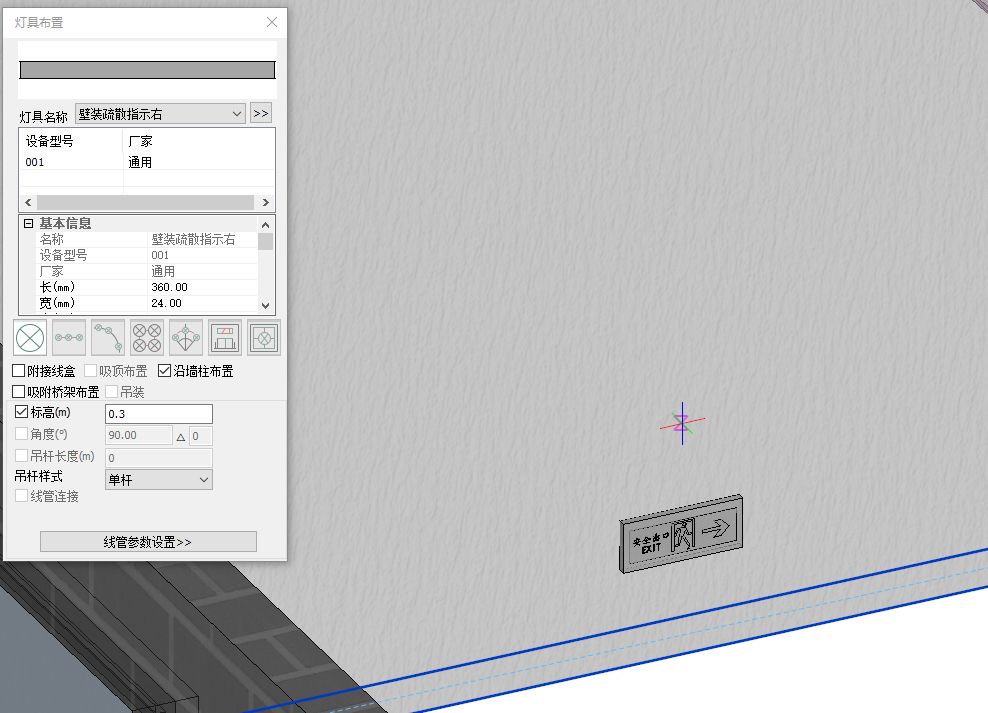Image resolution: width=988 pixels, height=713 pixels.
Task: Select the 001 通用 device row
Action: [90, 162]
